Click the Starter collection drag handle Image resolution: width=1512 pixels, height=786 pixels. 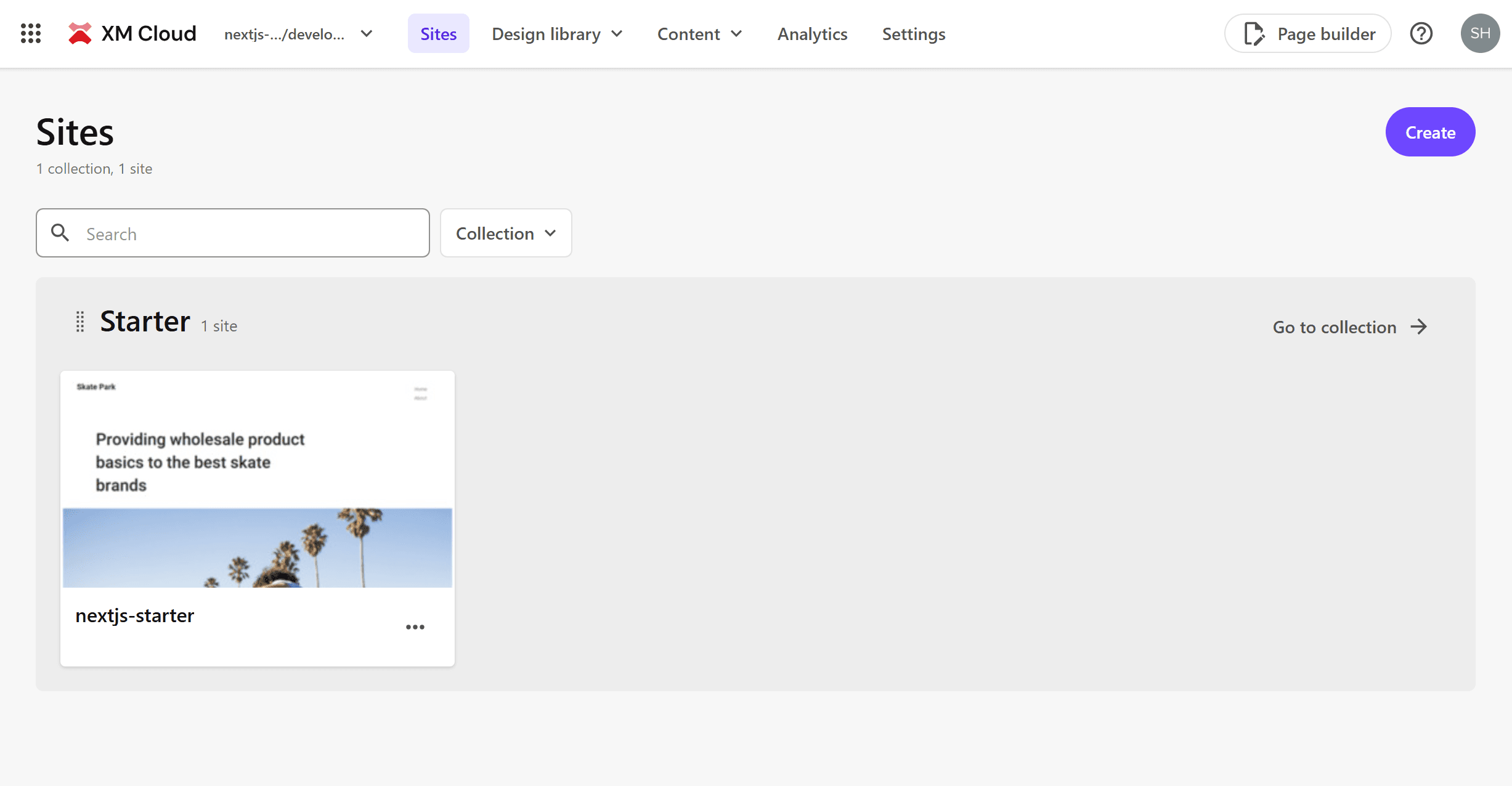pyautogui.click(x=80, y=322)
